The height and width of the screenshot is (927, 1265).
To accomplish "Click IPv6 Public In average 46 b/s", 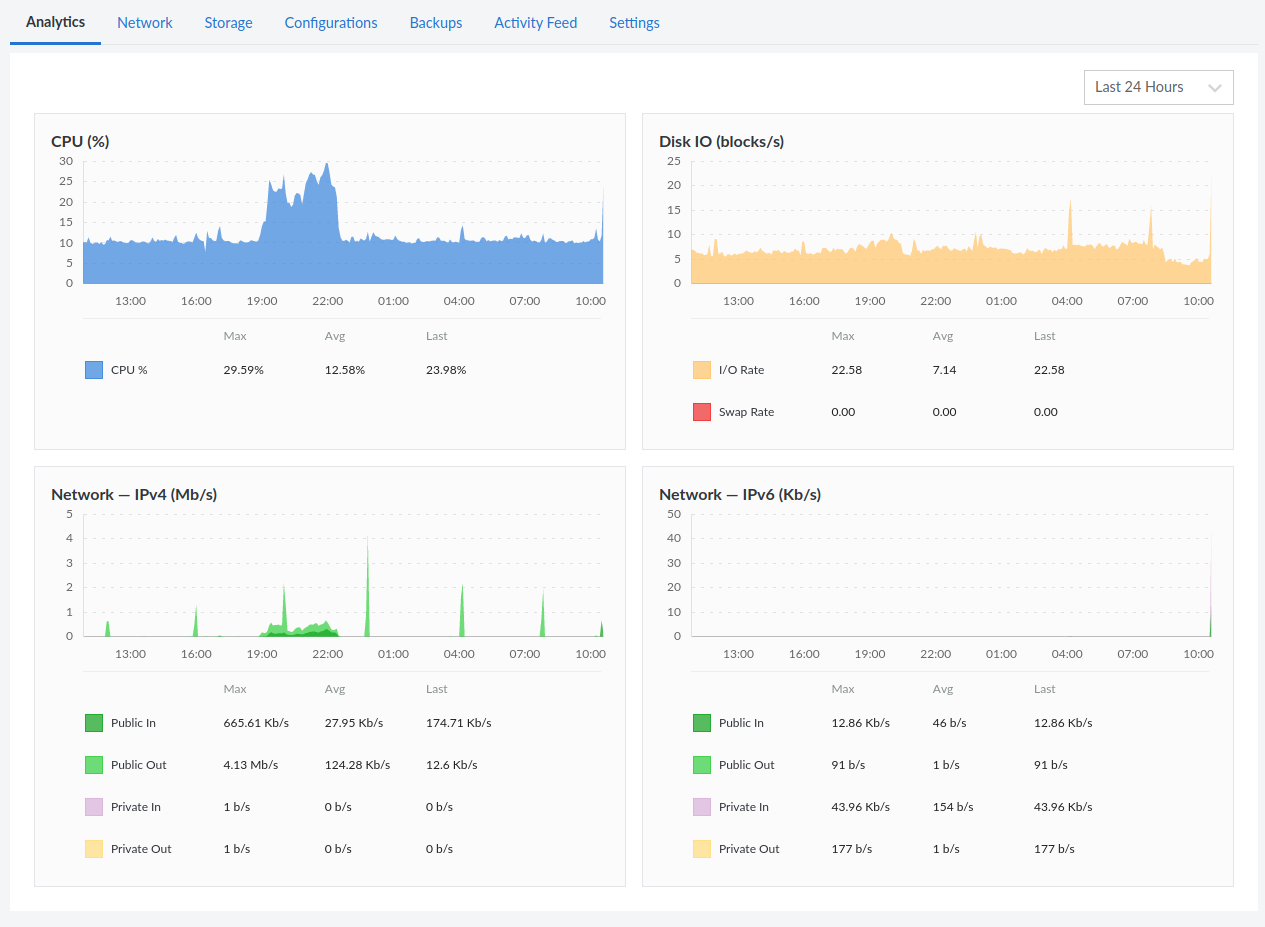I will pos(949,723).
